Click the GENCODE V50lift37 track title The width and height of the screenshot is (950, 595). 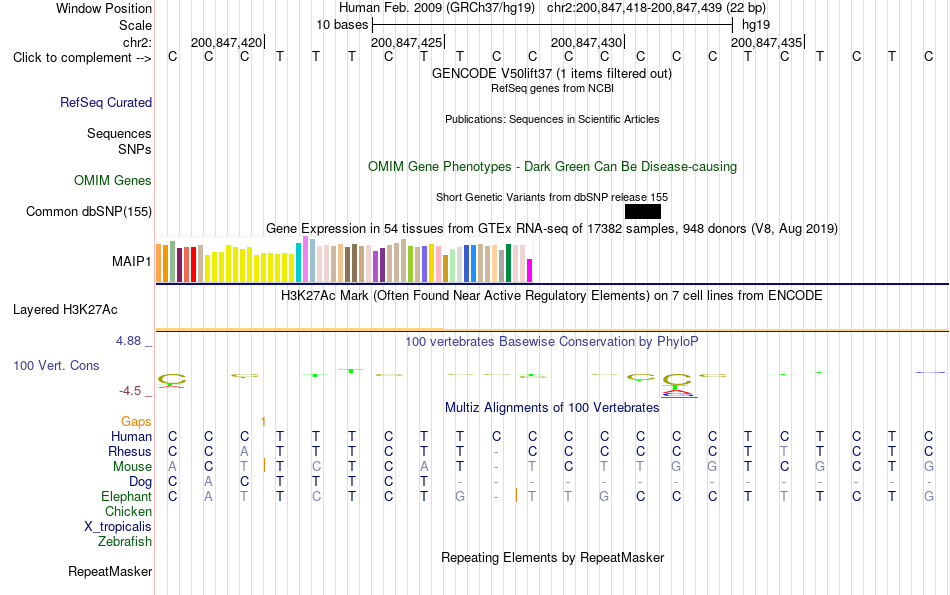pos(552,74)
